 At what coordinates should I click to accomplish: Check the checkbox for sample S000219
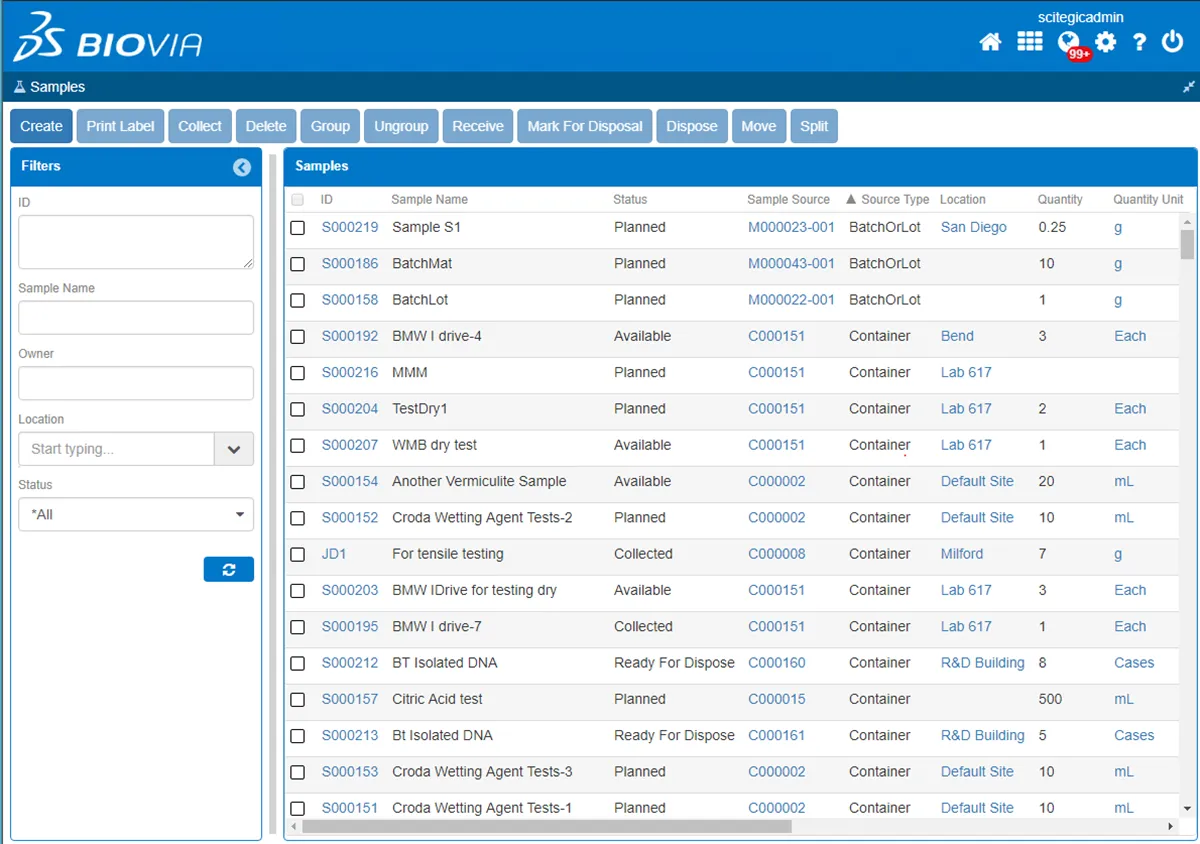point(297,227)
